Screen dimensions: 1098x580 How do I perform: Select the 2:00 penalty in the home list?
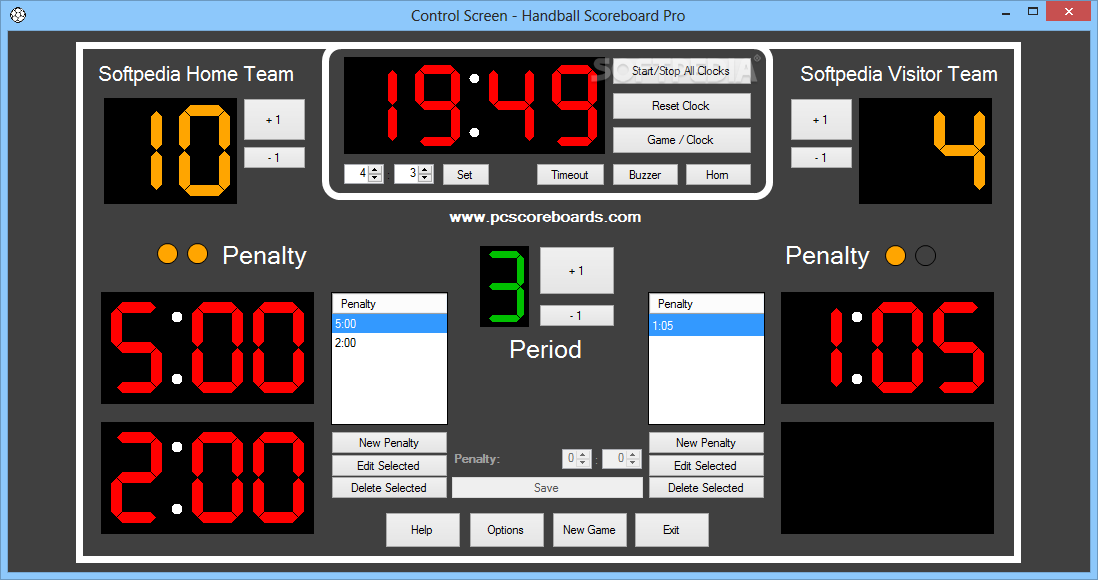(389, 343)
